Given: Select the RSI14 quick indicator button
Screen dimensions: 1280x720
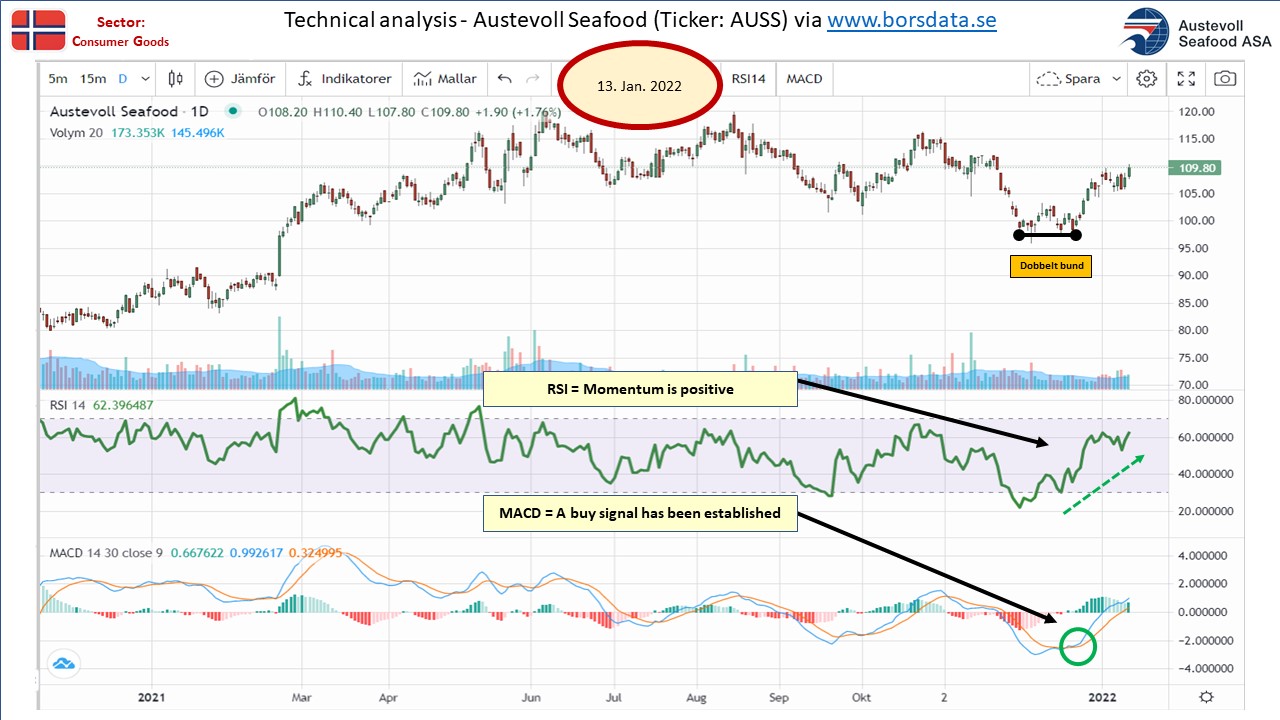Looking at the screenshot, I should click(748, 79).
